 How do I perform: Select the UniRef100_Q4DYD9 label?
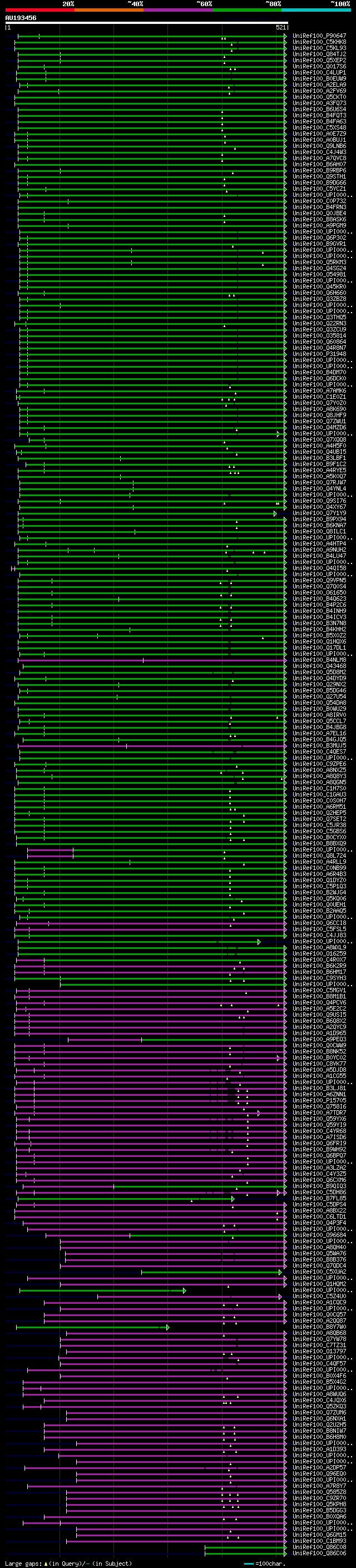click(319, 678)
